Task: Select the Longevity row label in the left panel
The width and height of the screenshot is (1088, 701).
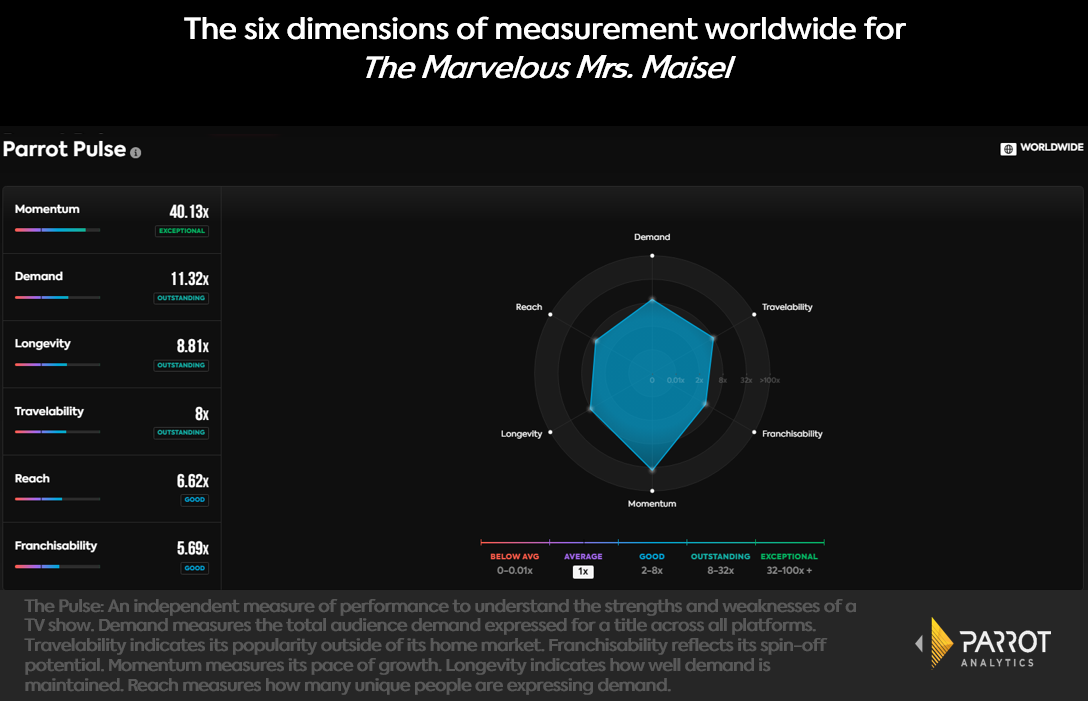Action: [43, 344]
